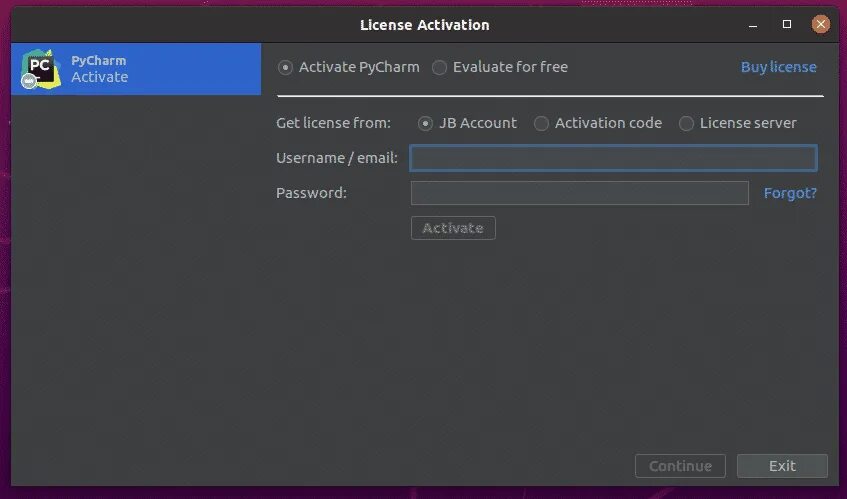Click the Activate button

click(x=453, y=228)
